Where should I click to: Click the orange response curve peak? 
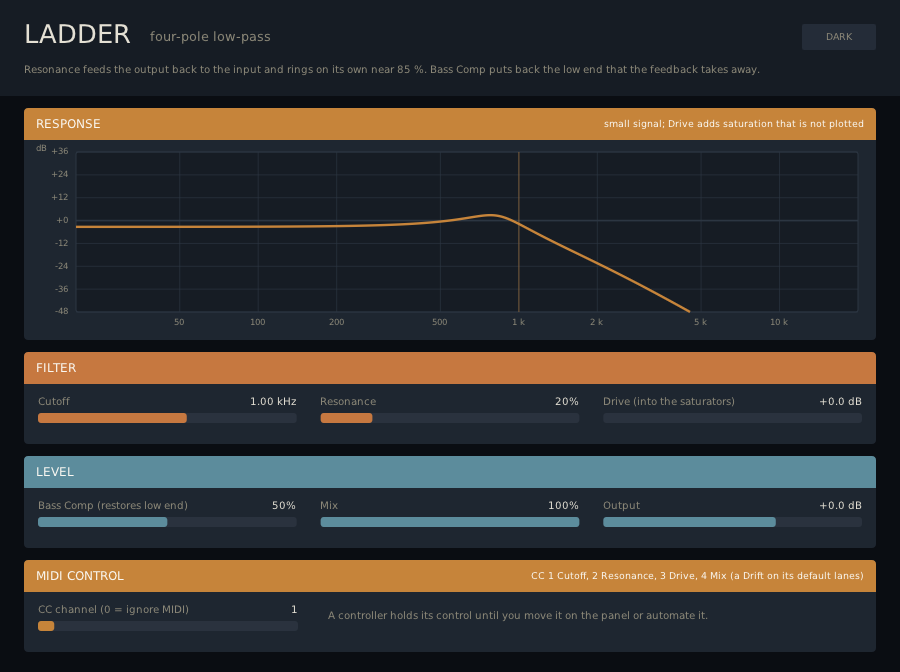coord(491,215)
